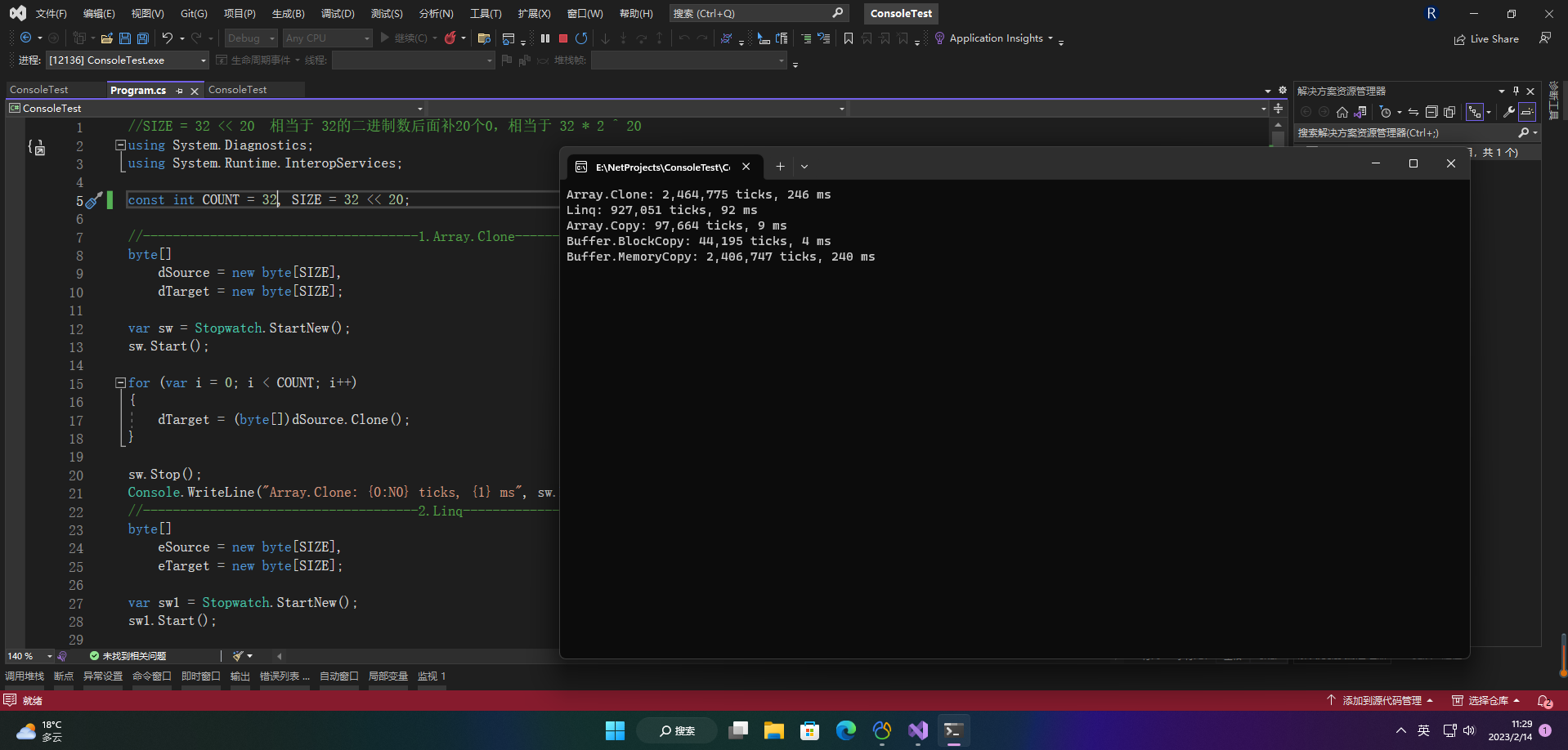Viewport: 1568px width, 750px height.
Task: Toggle Preview Selected Items in Solution Explorer
Action: [1527, 112]
